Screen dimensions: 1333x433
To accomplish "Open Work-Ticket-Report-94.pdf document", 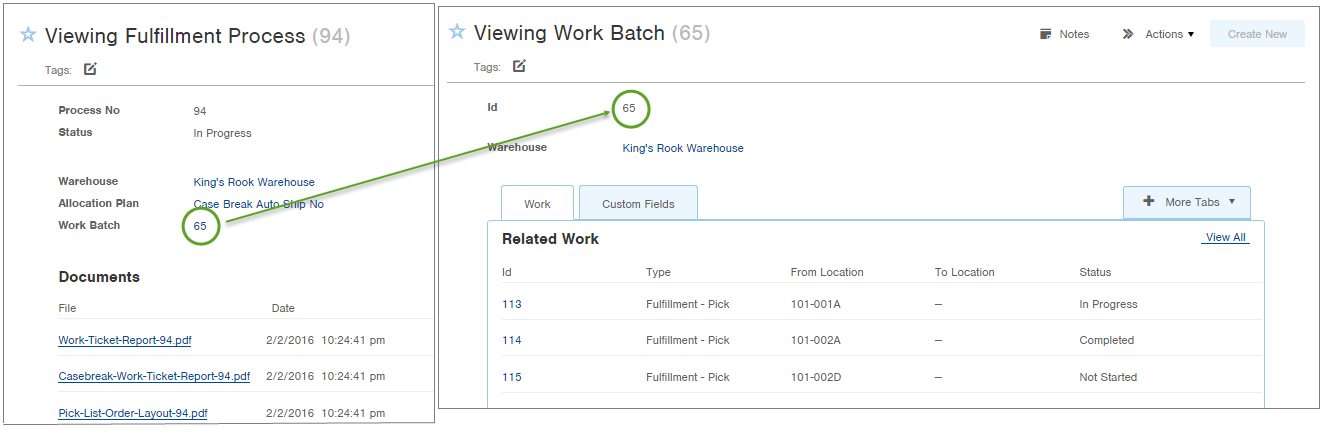I will 125,340.
